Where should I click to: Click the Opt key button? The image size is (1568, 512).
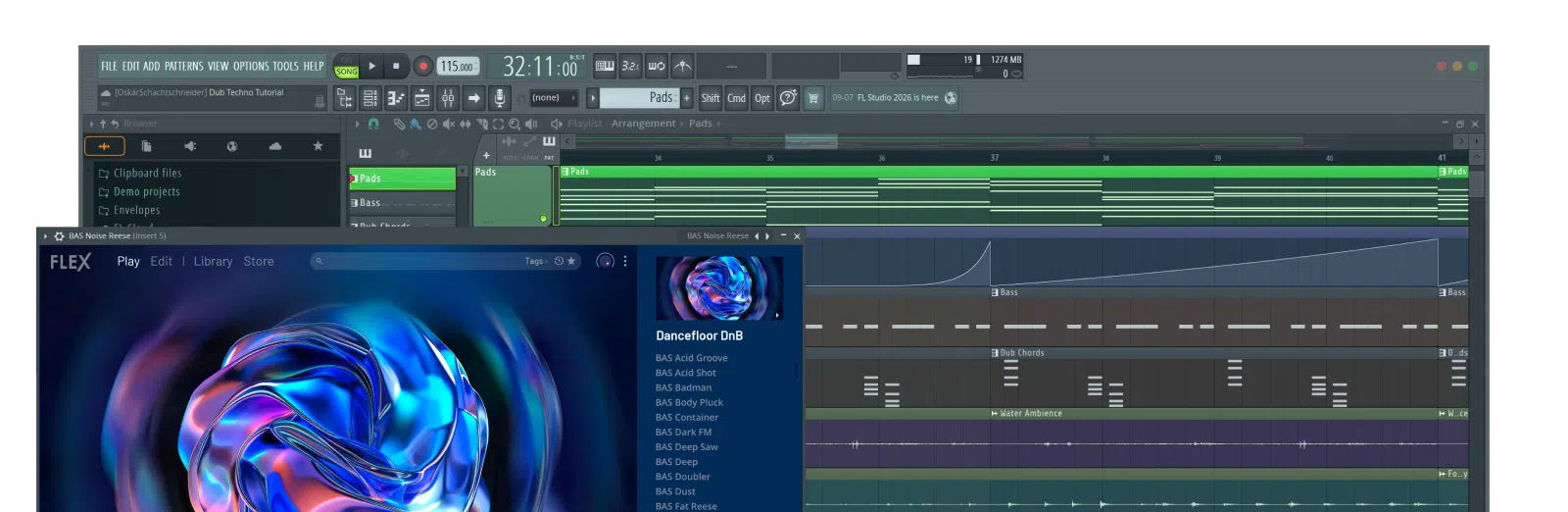coord(762,98)
